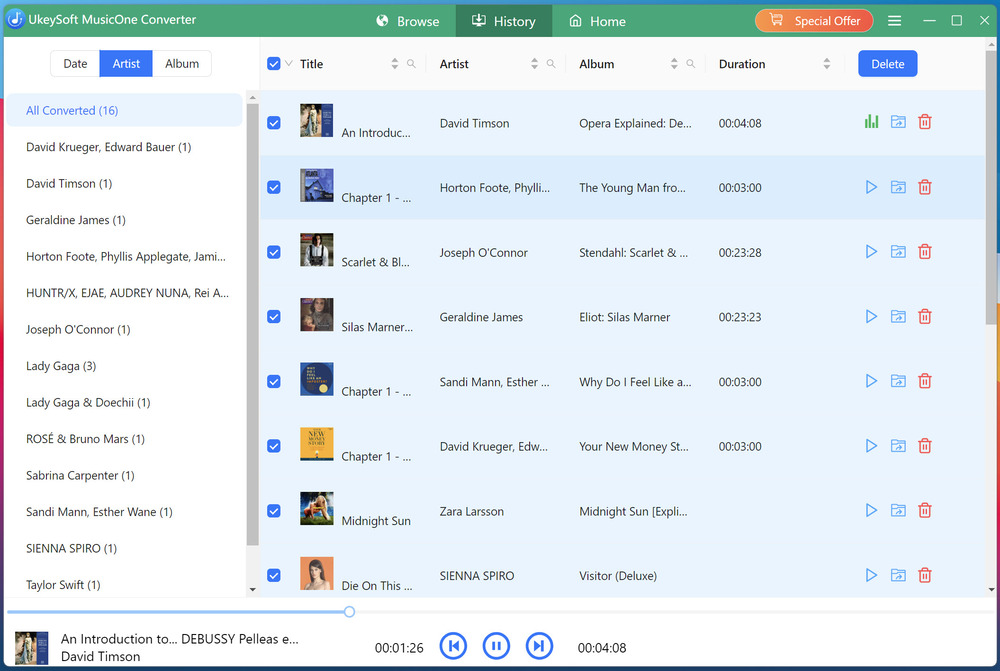This screenshot has height=671, width=1000.
Task: Open folder for Joseph O'Connor track
Action: click(898, 252)
